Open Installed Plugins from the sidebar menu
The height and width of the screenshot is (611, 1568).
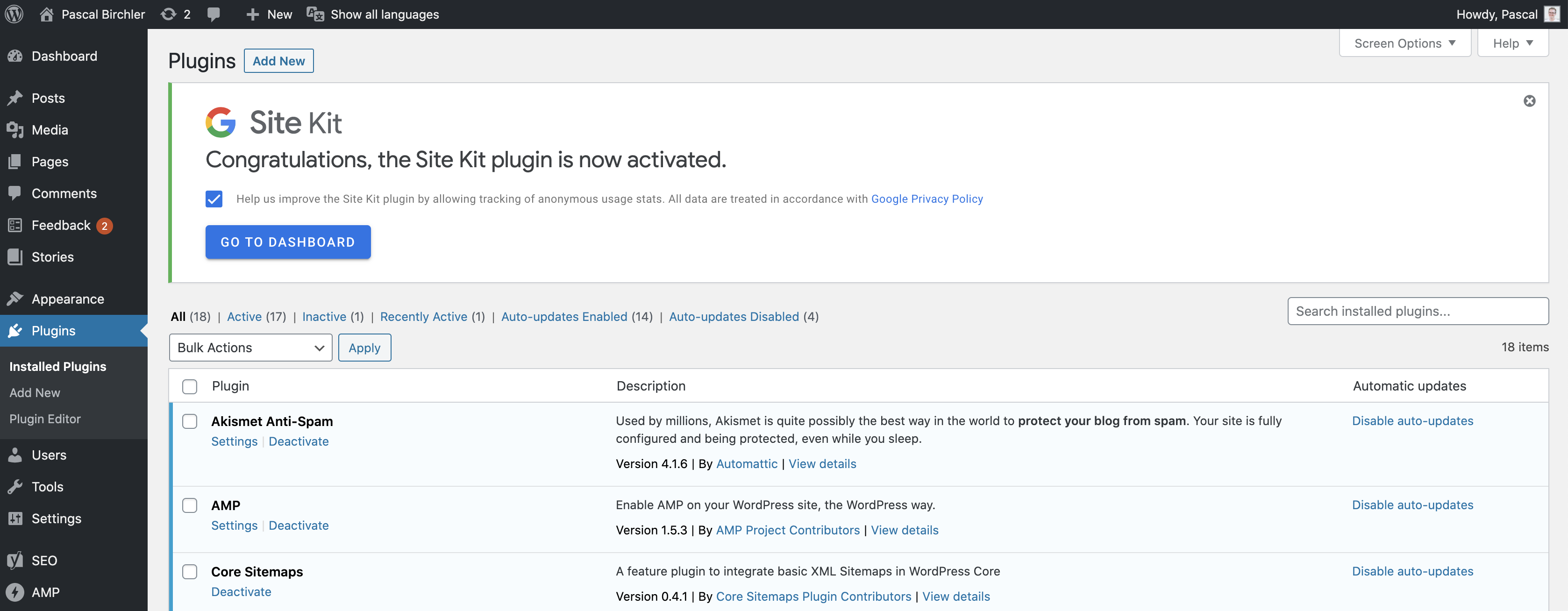tap(57, 366)
